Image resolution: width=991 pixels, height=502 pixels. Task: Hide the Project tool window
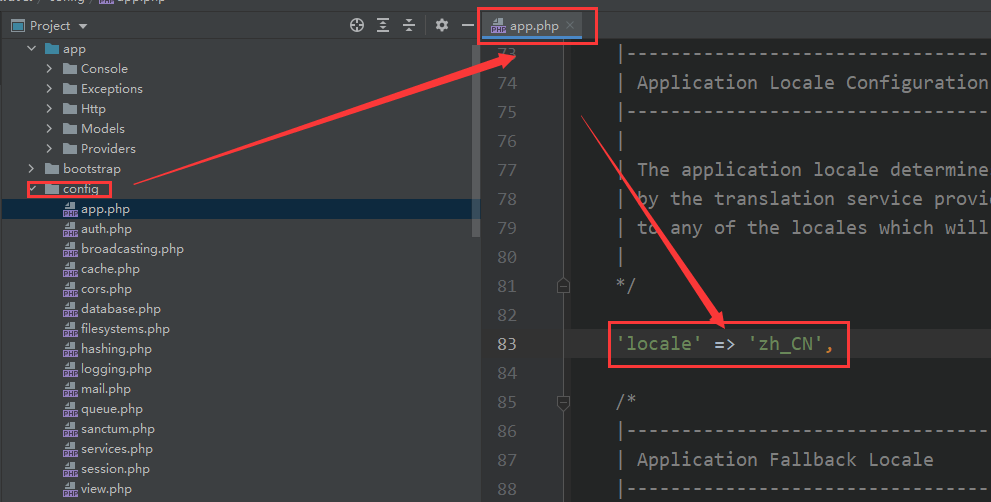coord(468,25)
